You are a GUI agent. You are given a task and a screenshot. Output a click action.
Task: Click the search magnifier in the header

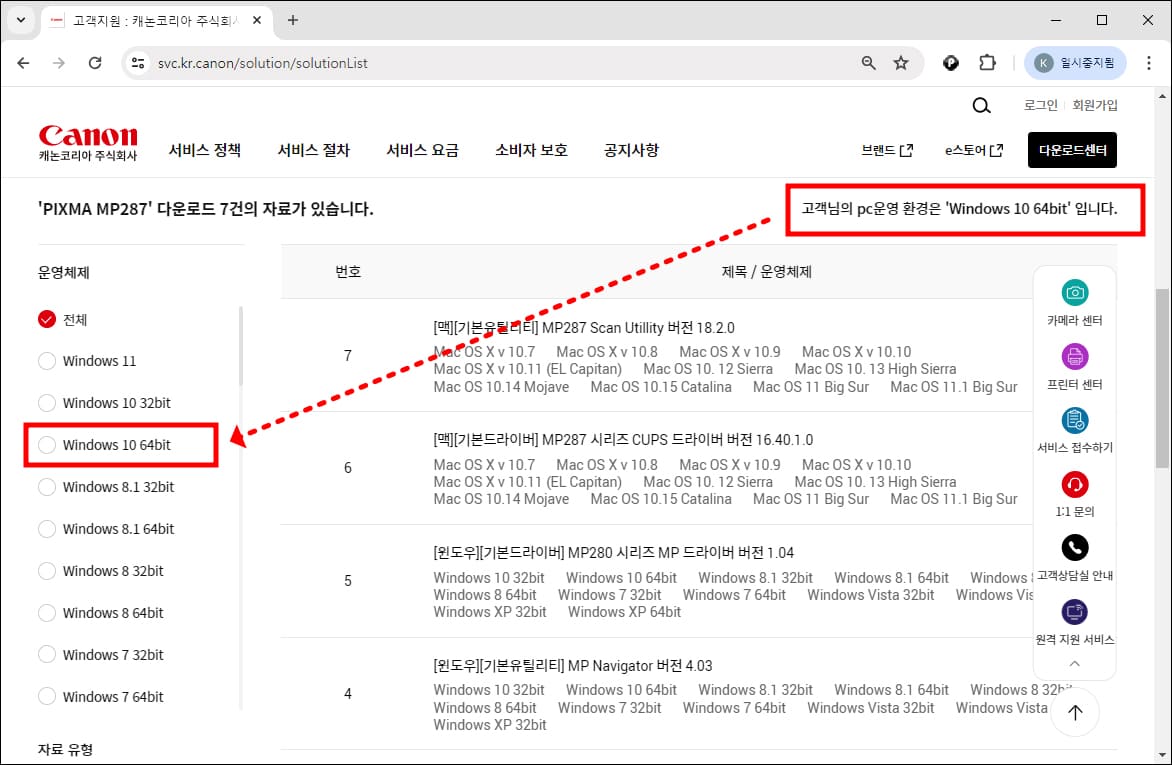(x=981, y=105)
